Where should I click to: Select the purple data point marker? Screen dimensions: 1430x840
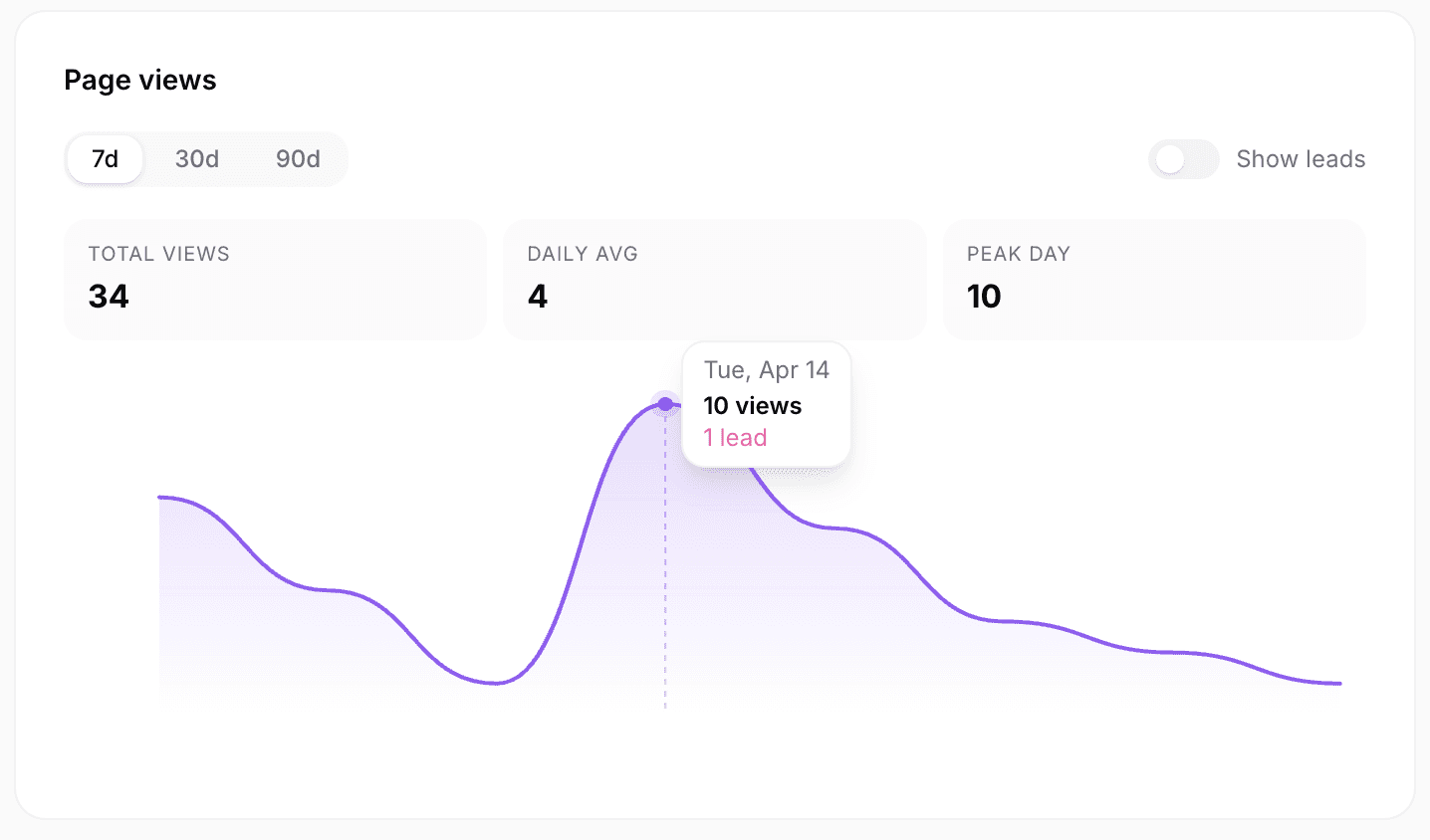click(x=664, y=403)
